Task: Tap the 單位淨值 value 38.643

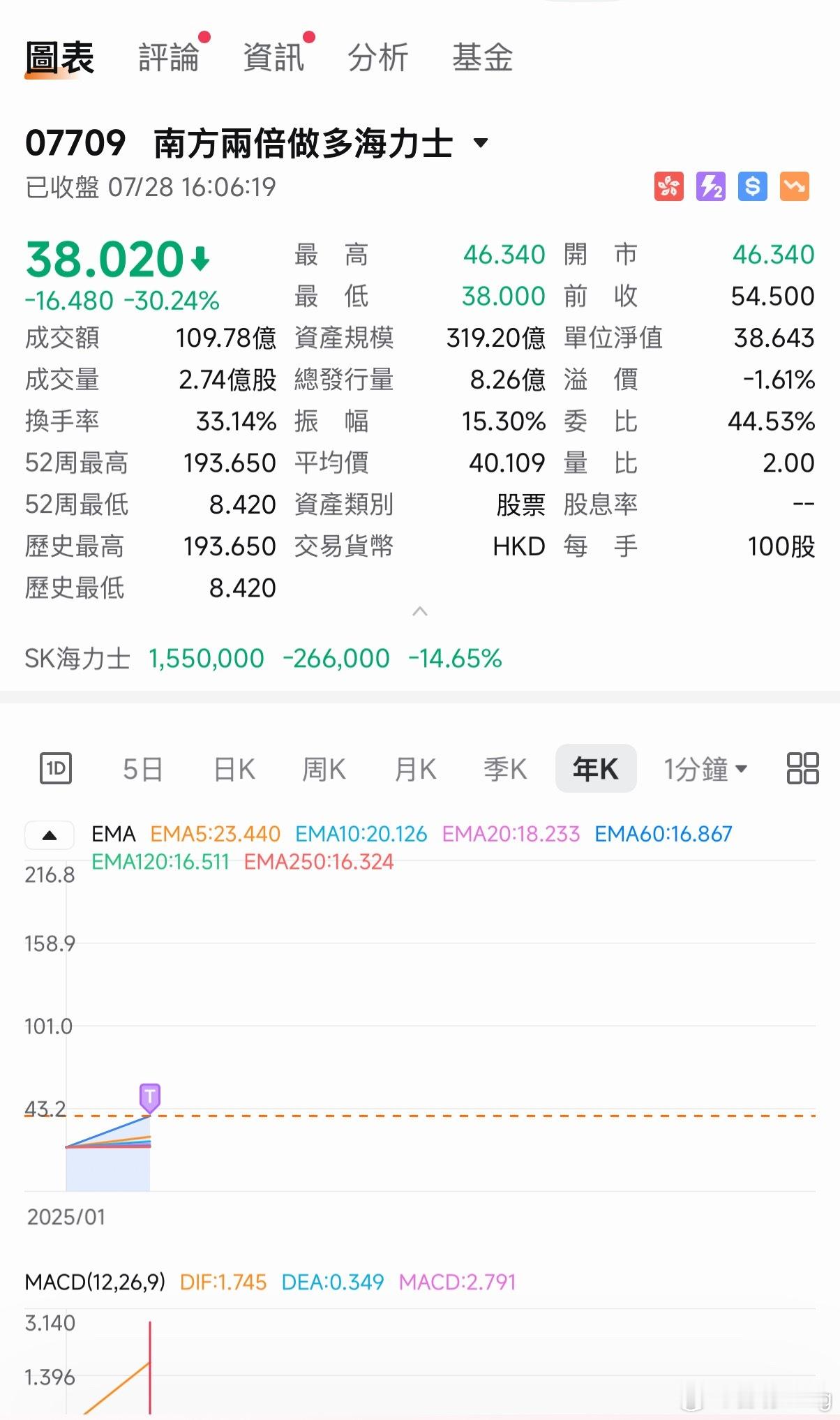Action: coord(774,338)
